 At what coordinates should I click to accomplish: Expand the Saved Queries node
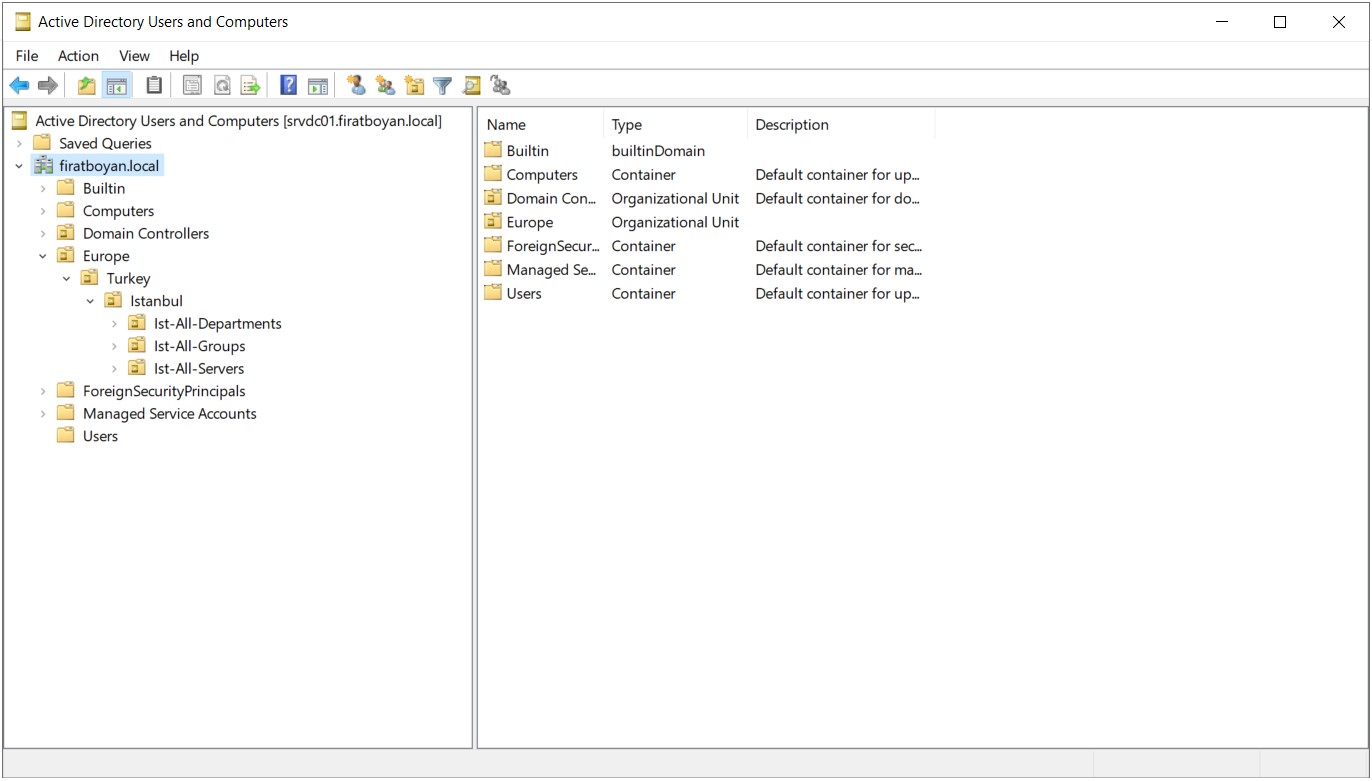(19, 143)
